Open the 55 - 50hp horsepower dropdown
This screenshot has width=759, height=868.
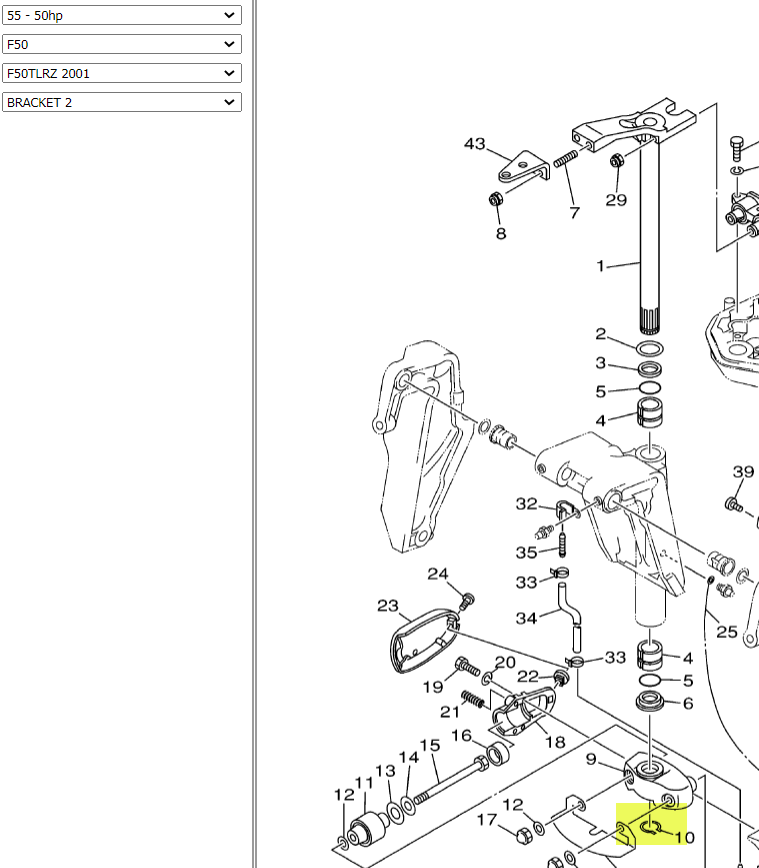tap(122, 15)
